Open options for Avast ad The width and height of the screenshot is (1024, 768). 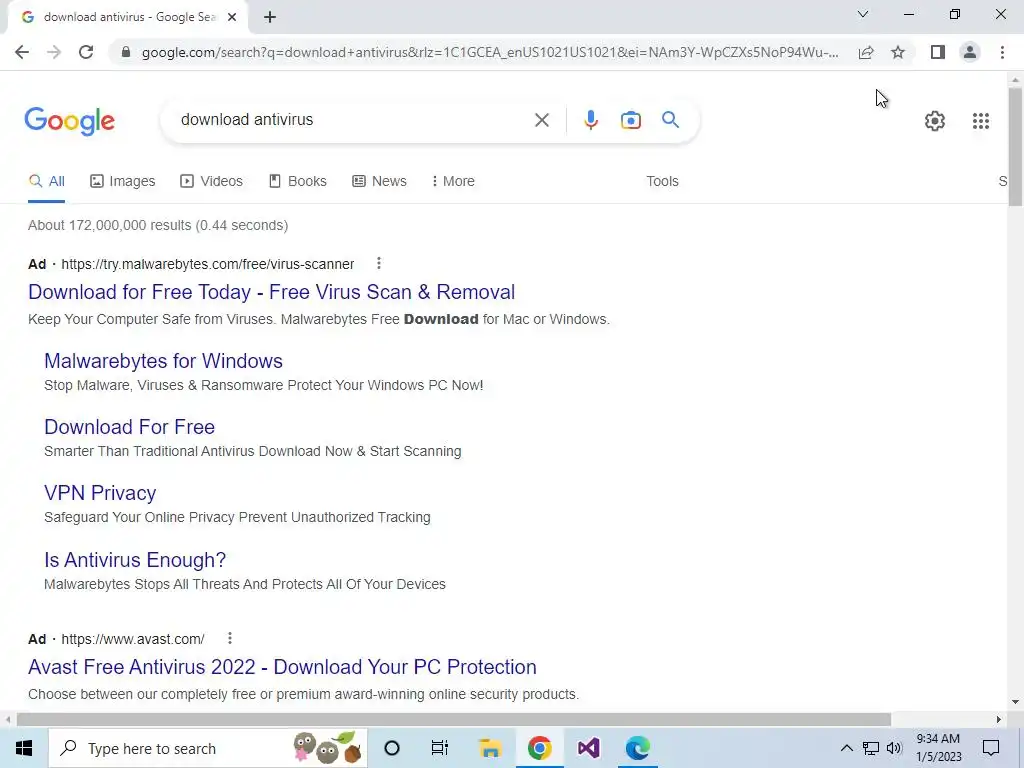coord(230,638)
